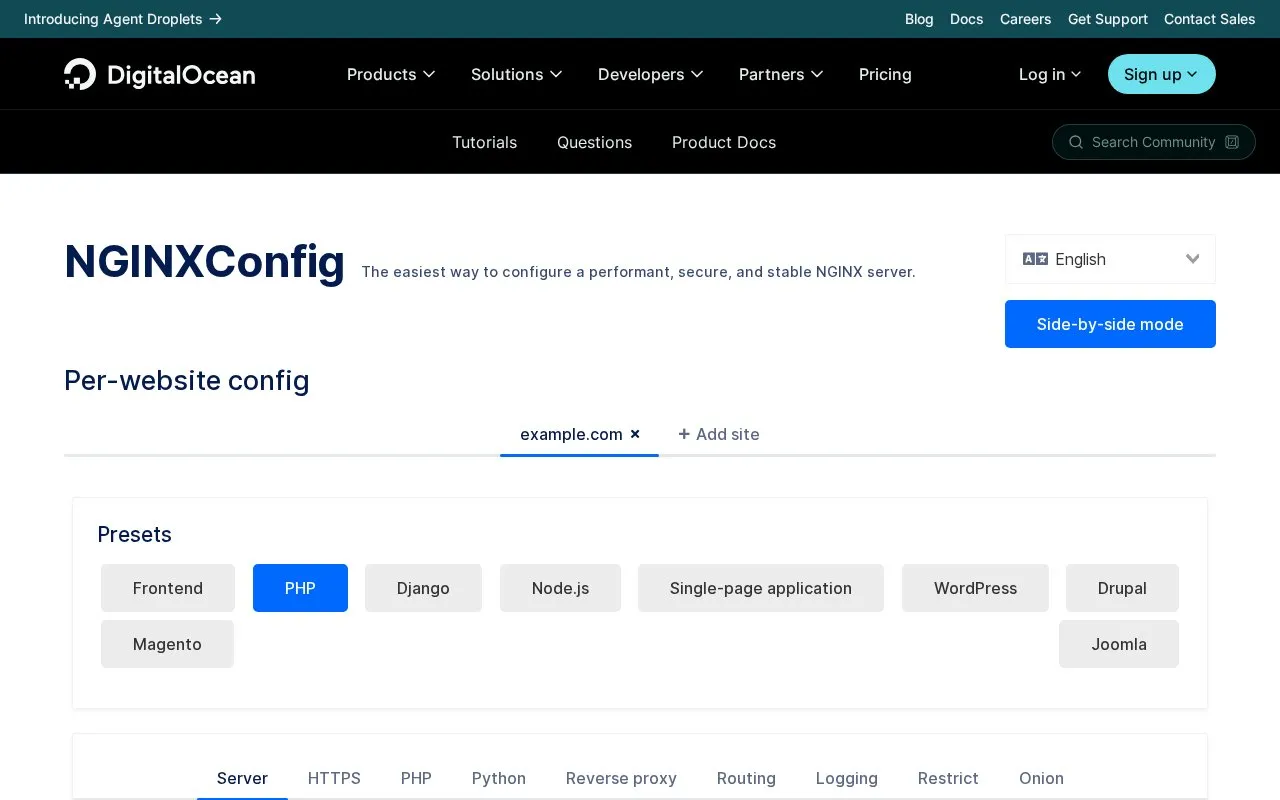Click Contact Sales
The width and height of the screenshot is (1280, 800).
[x=1209, y=19]
